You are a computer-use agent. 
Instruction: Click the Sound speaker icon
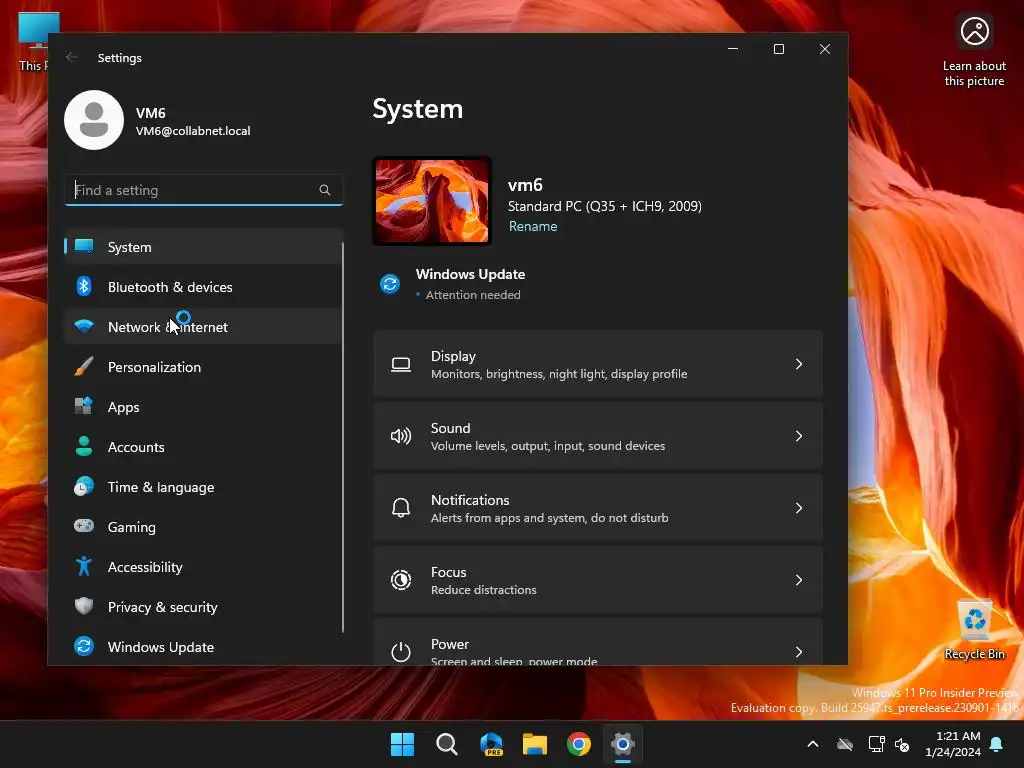[x=401, y=436]
